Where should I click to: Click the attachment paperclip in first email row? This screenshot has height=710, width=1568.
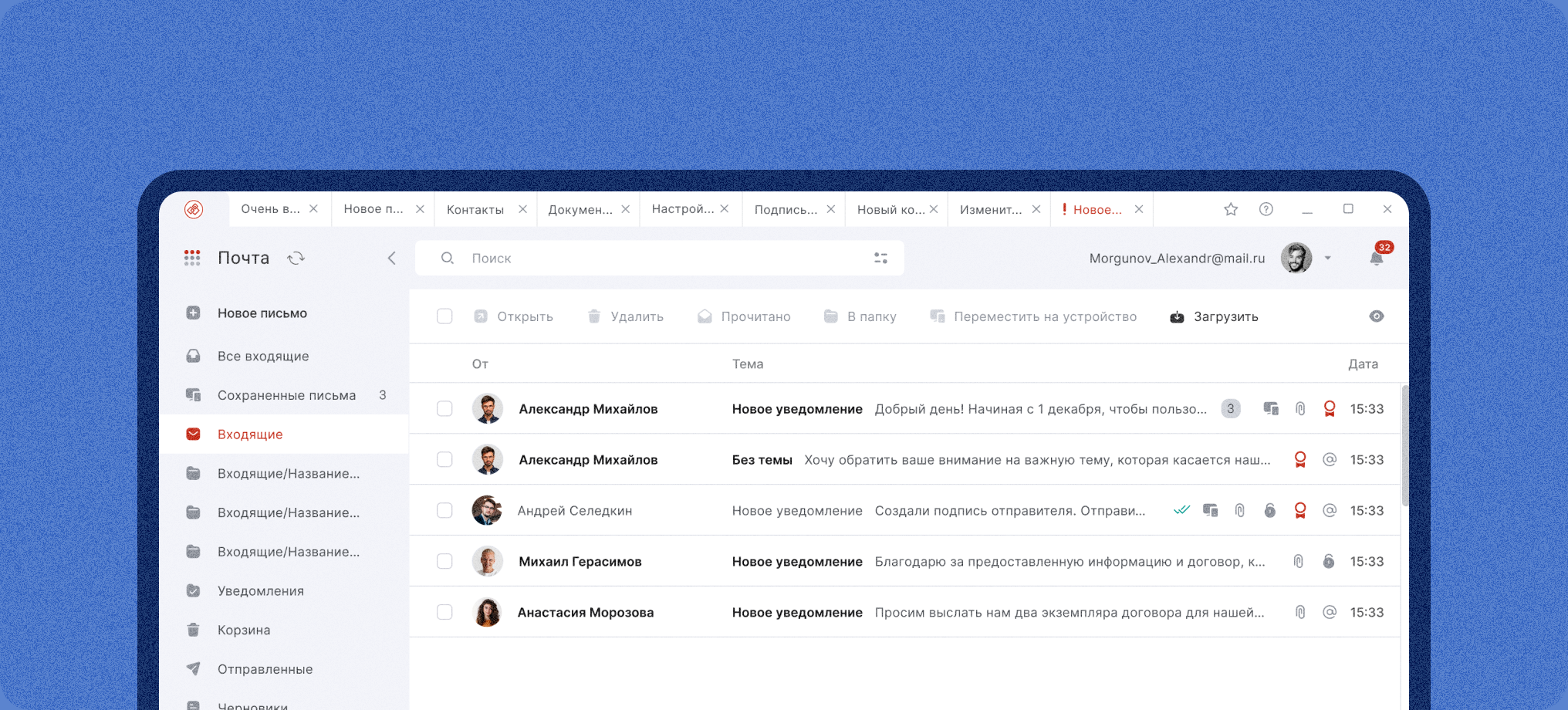[x=1300, y=408]
